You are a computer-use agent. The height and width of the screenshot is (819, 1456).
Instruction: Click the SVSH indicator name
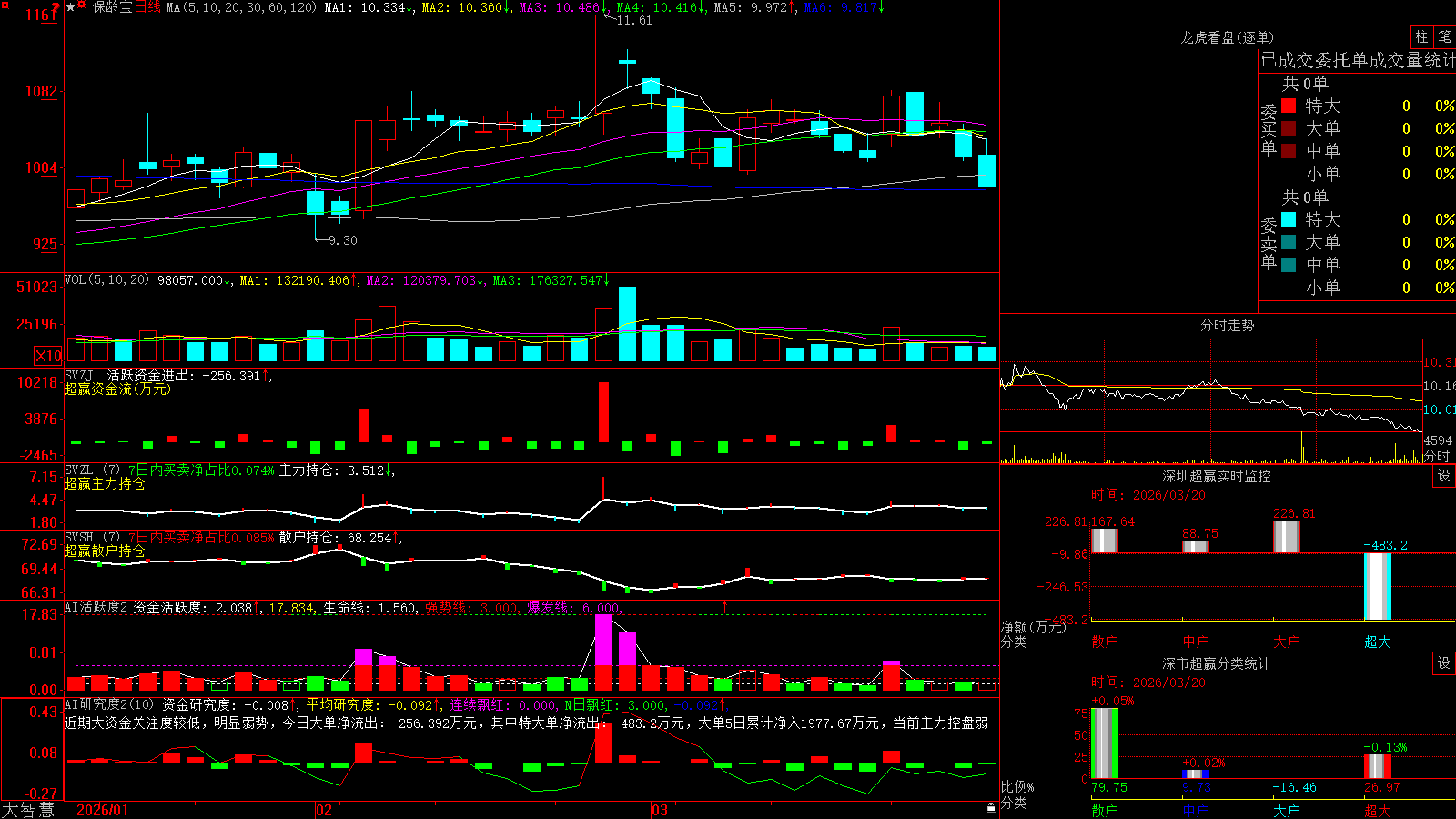click(x=79, y=537)
